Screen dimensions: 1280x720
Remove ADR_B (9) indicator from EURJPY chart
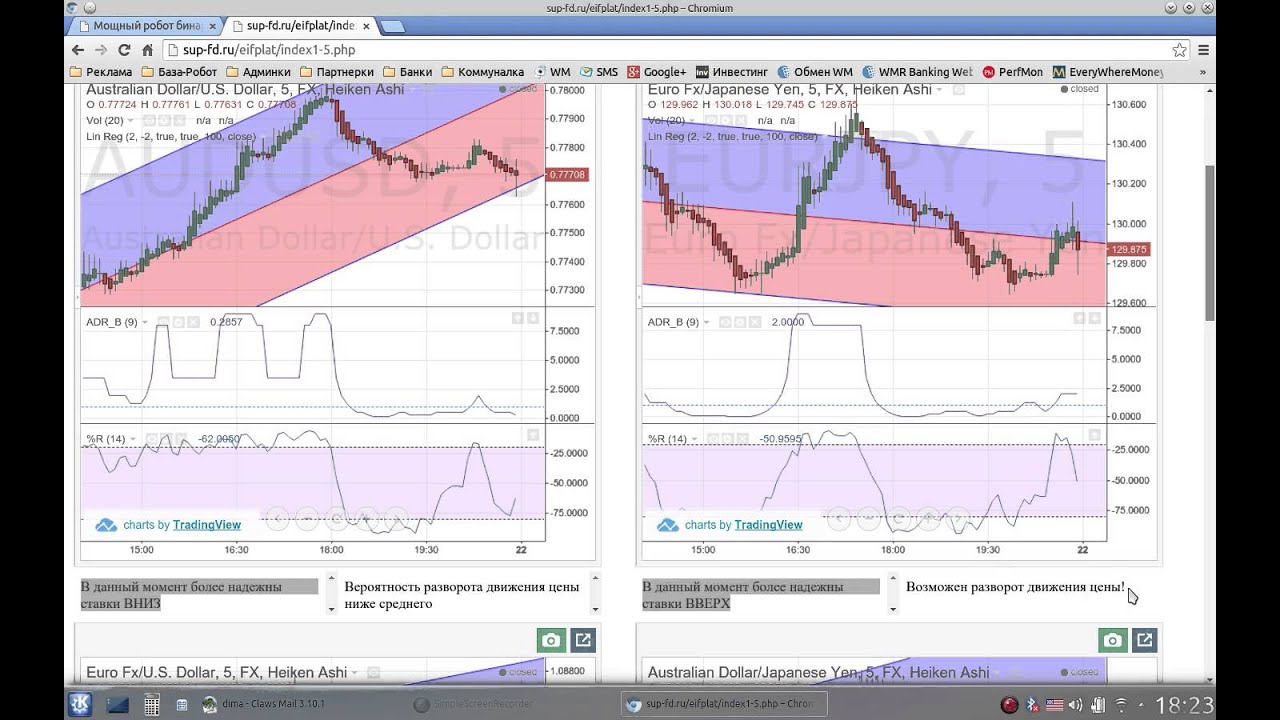(755, 322)
